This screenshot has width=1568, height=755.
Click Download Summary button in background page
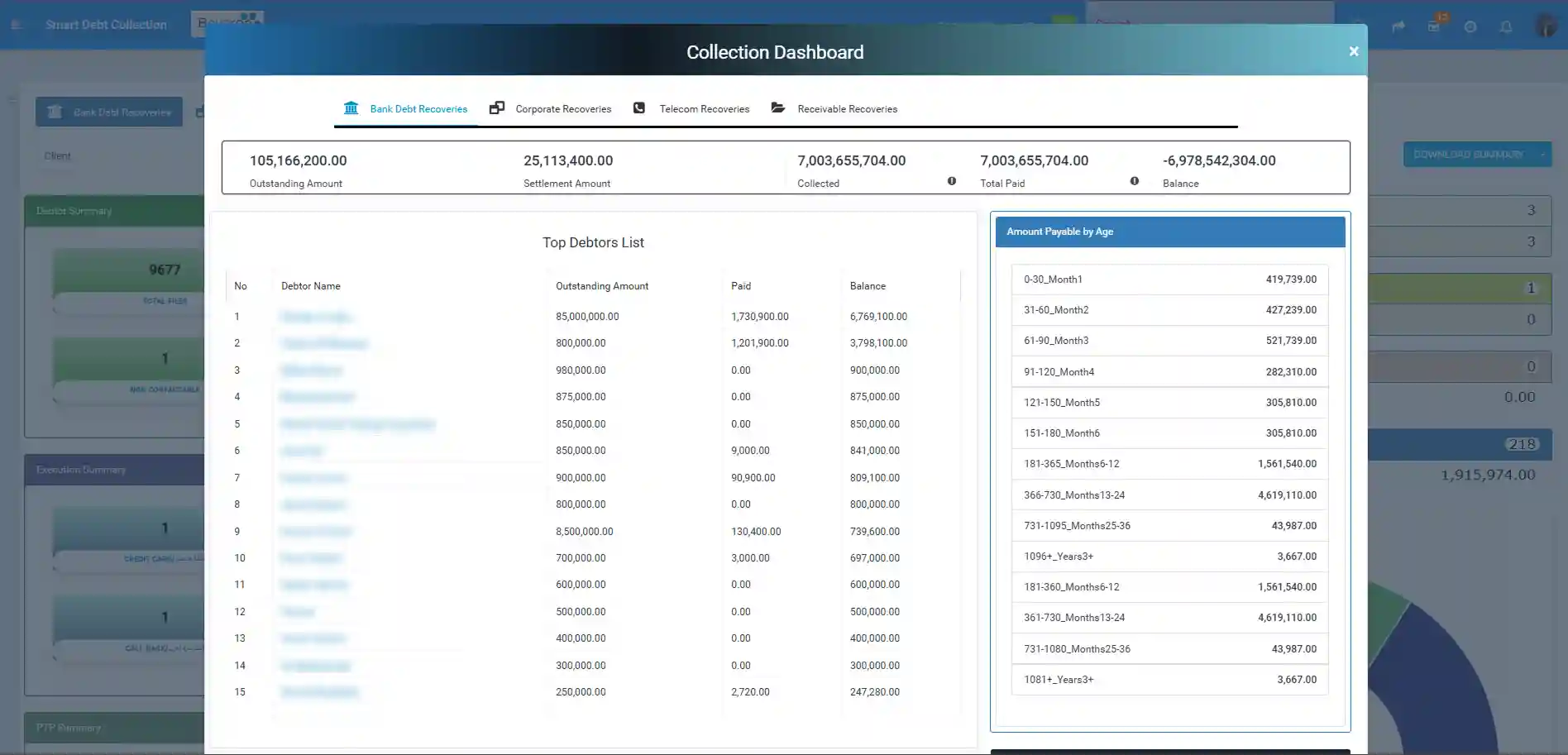(1468, 155)
